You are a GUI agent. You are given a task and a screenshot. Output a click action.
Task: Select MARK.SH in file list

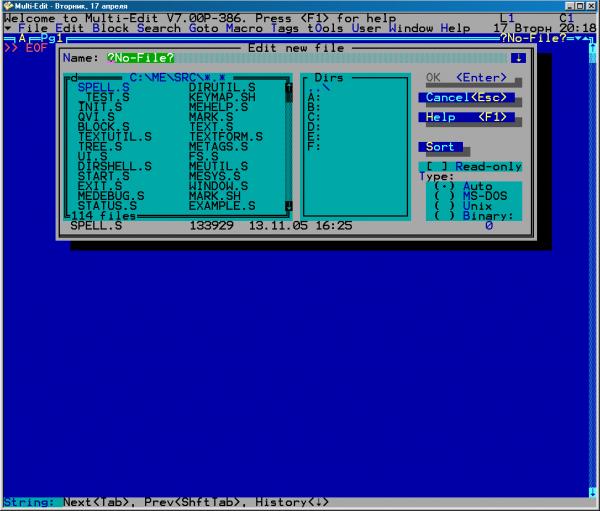pos(215,196)
